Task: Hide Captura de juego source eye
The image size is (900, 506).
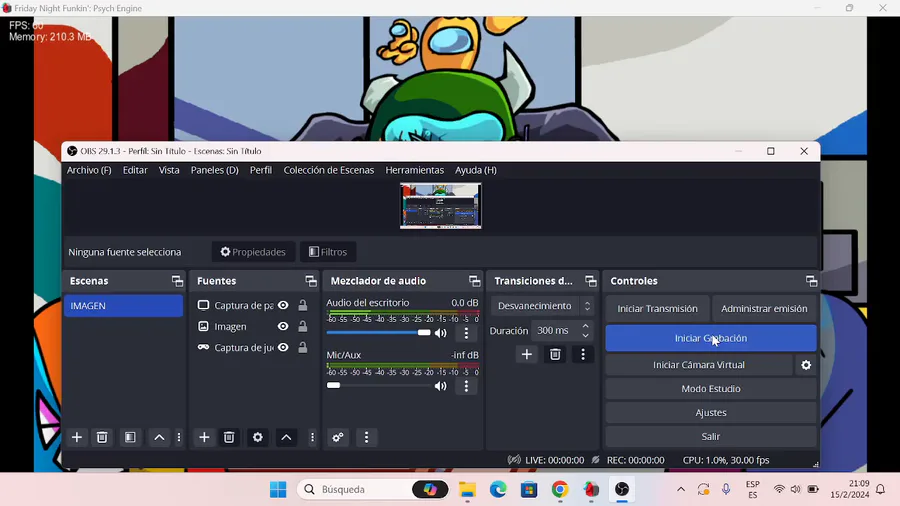Action: [x=283, y=348]
